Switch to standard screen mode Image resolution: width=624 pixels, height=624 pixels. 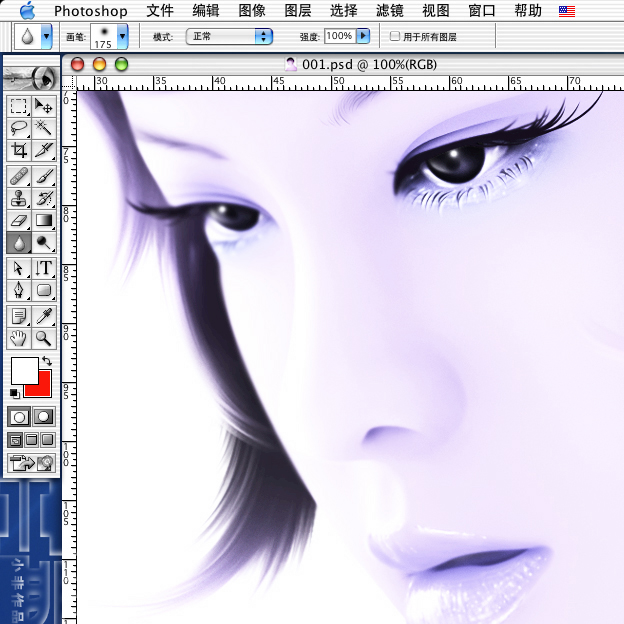(x=15, y=440)
